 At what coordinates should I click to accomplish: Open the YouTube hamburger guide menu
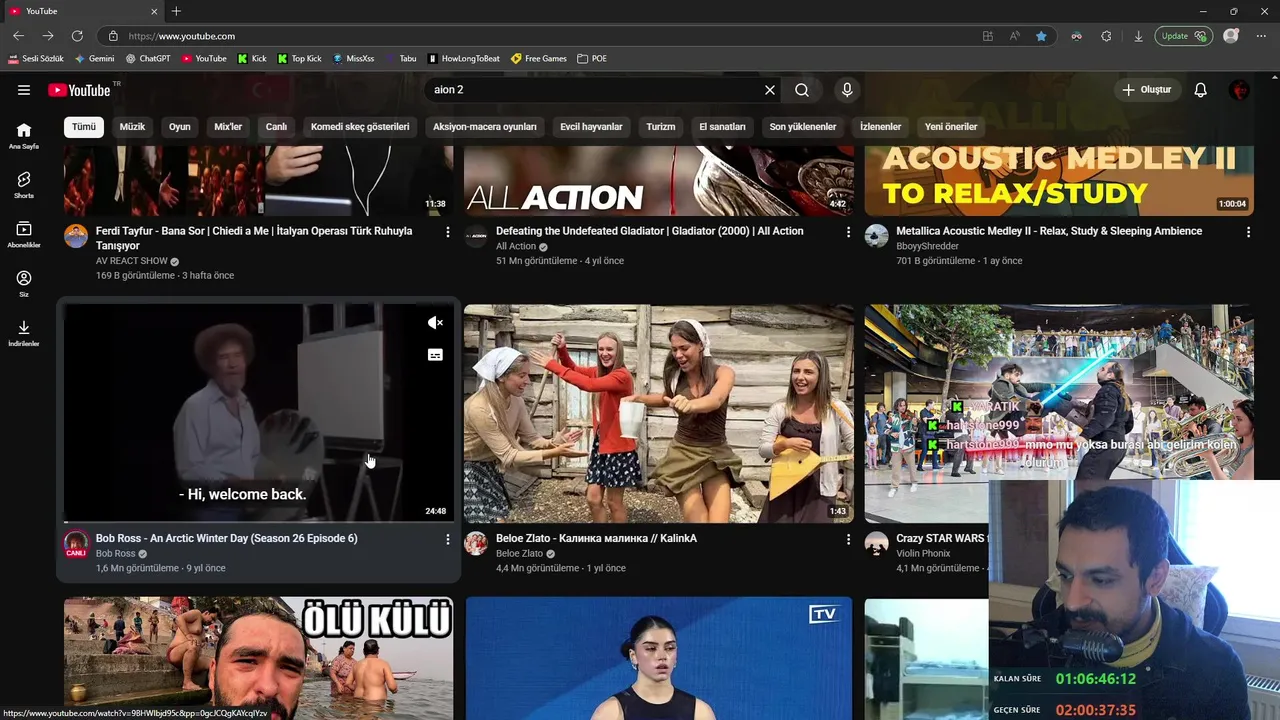pyautogui.click(x=24, y=90)
